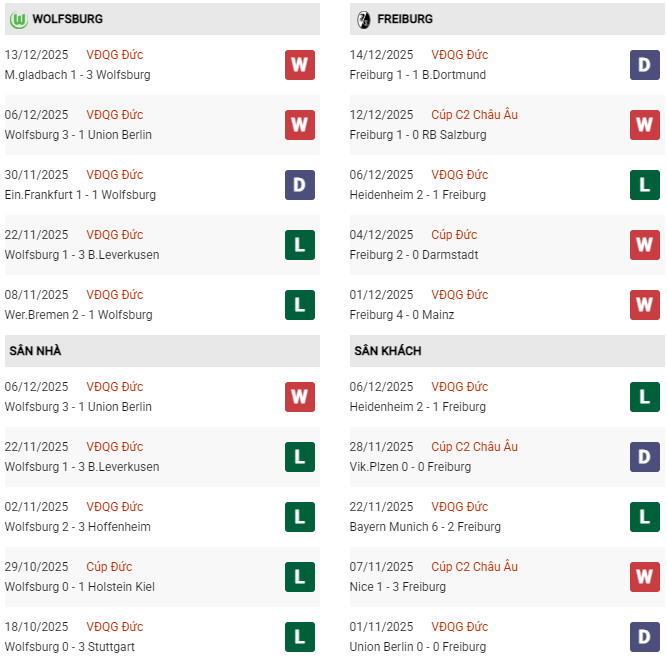667x662 pixels.
Task: Click the Wolfsburg club logo icon
Action: [x=17, y=19]
